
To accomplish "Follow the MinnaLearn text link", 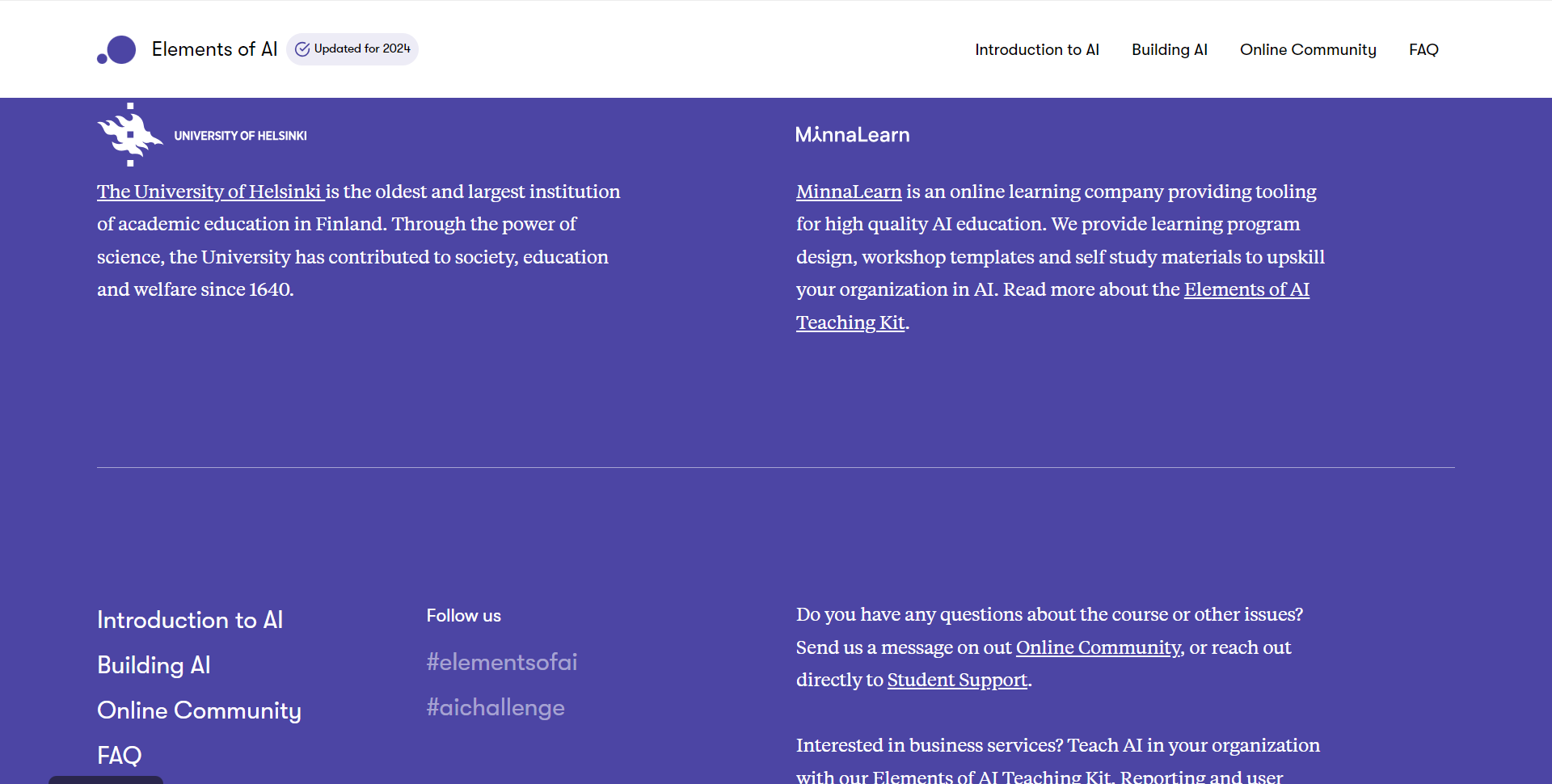I will tap(849, 192).
